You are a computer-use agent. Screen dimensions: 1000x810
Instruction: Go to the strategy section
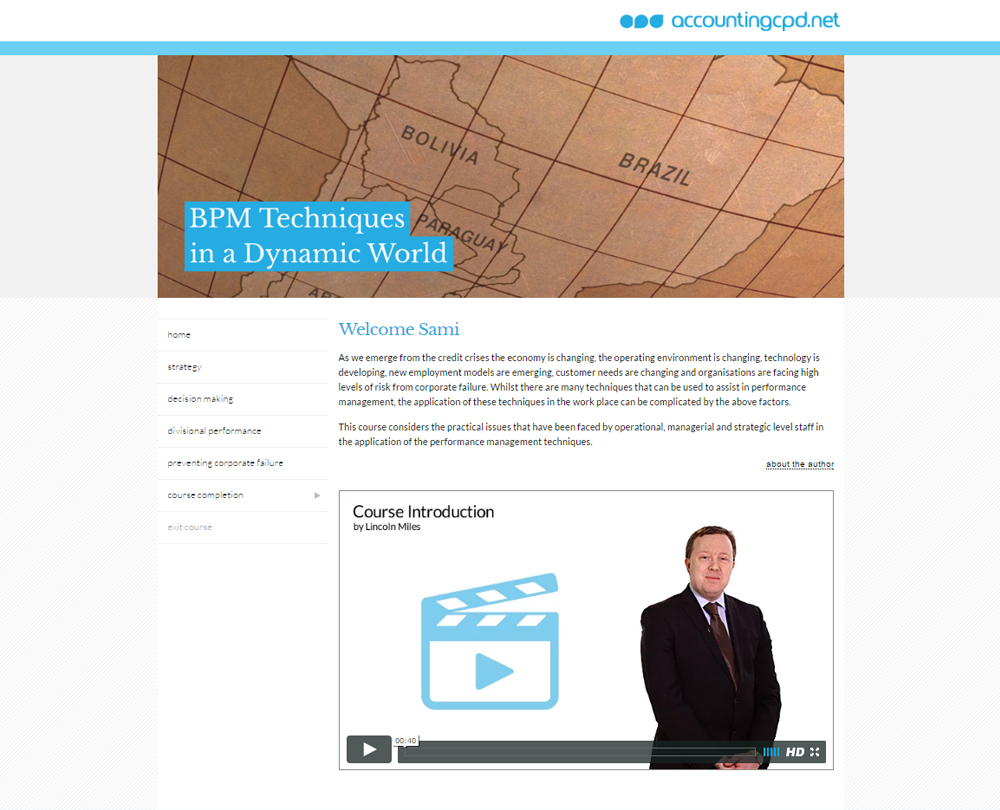click(185, 367)
